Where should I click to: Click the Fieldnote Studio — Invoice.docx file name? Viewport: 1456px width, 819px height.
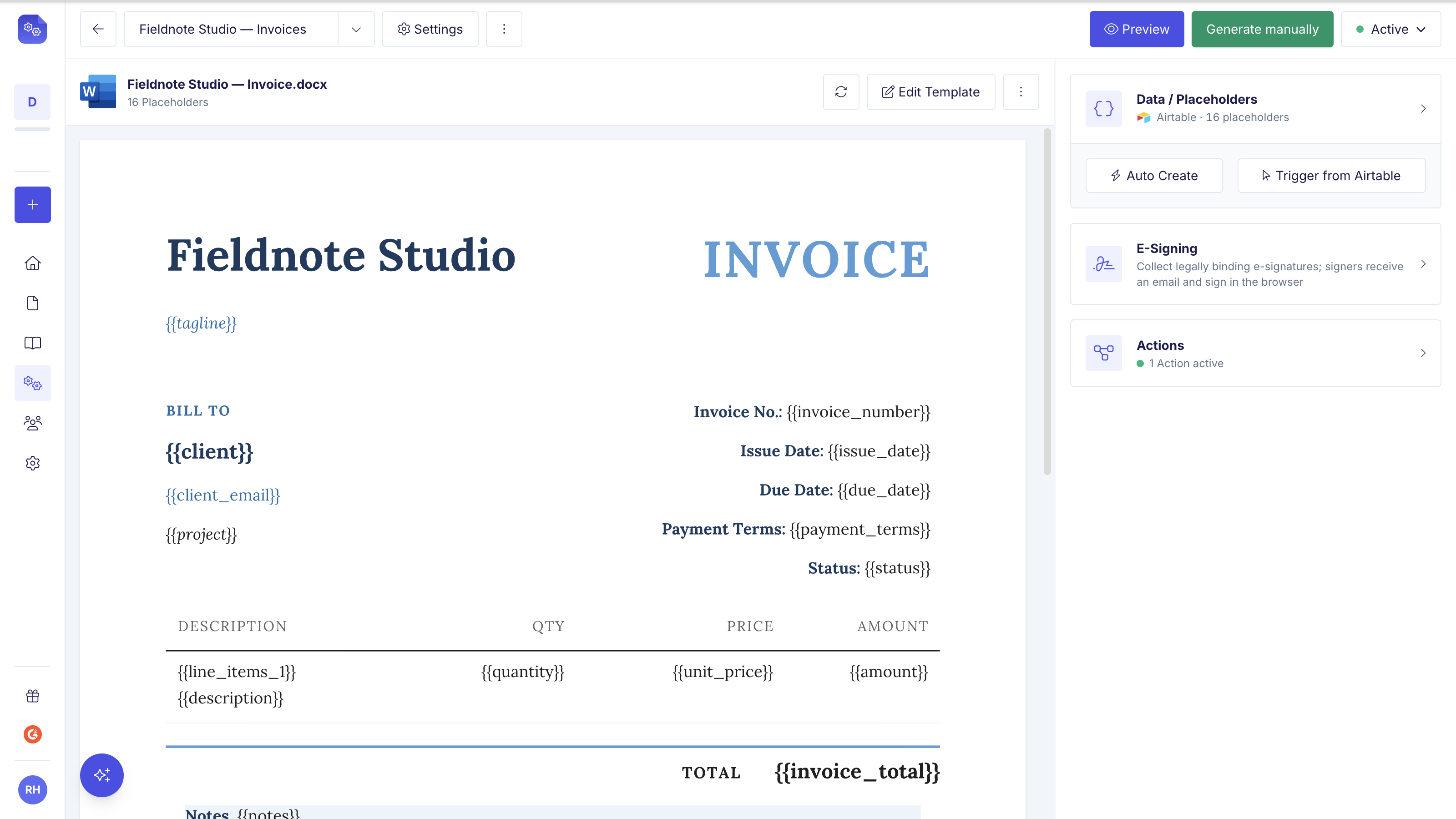[x=227, y=84]
